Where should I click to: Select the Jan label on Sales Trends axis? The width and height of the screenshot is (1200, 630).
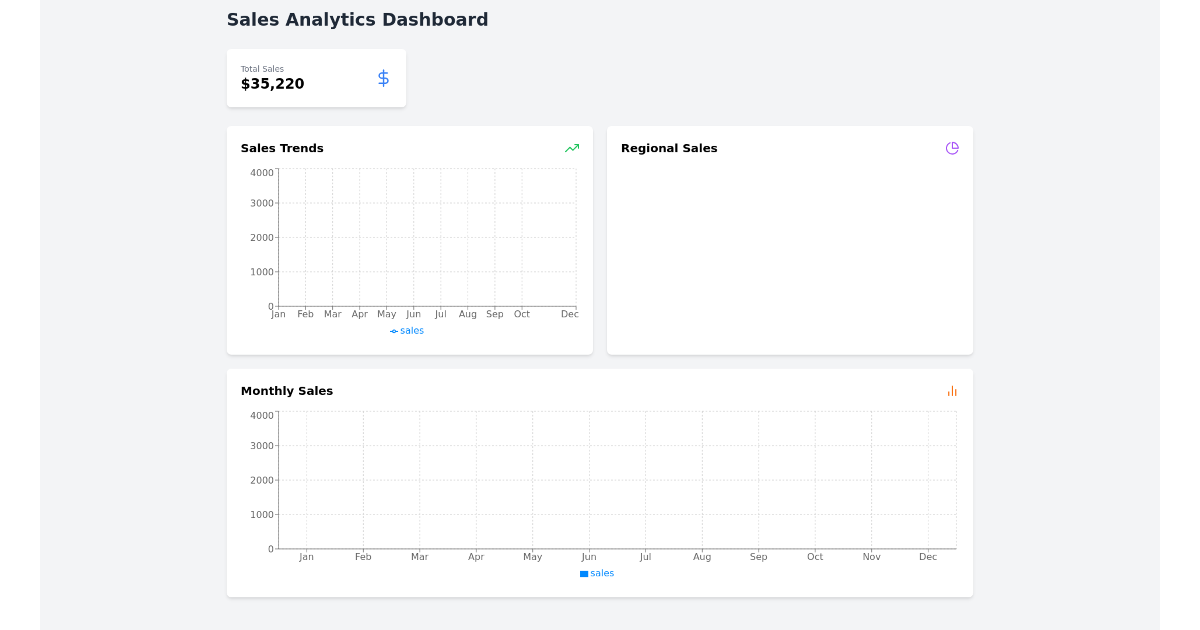pyautogui.click(x=278, y=313)
